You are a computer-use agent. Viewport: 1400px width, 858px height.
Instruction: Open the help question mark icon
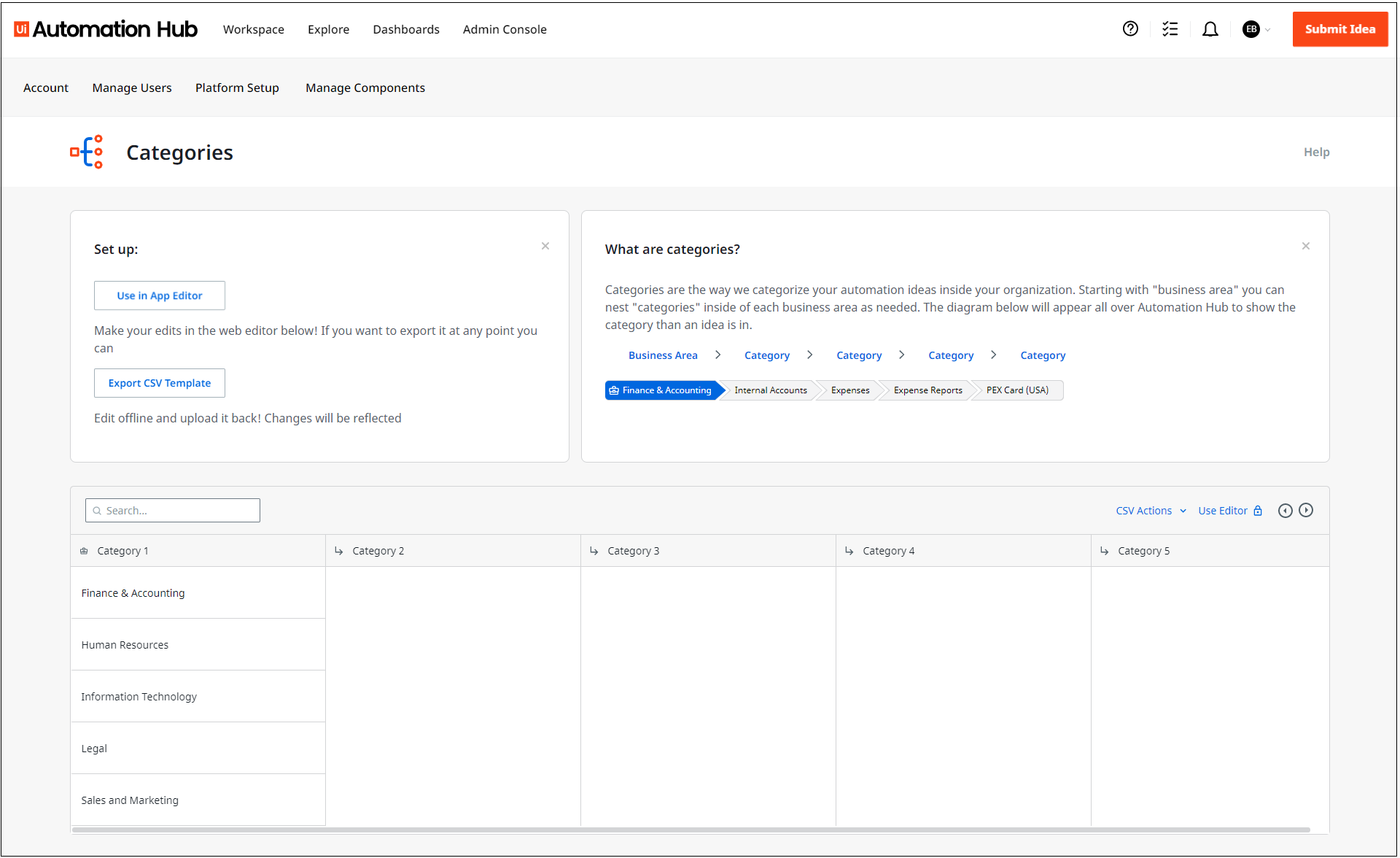point(1130,29)
